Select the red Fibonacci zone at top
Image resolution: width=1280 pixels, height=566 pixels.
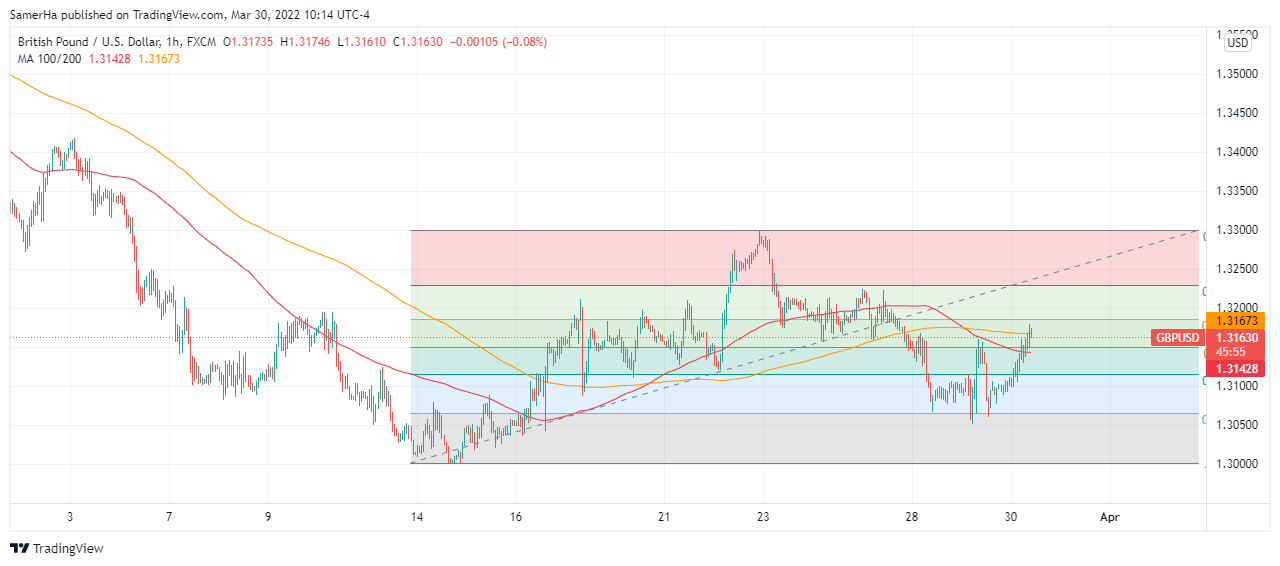[803, 258]
